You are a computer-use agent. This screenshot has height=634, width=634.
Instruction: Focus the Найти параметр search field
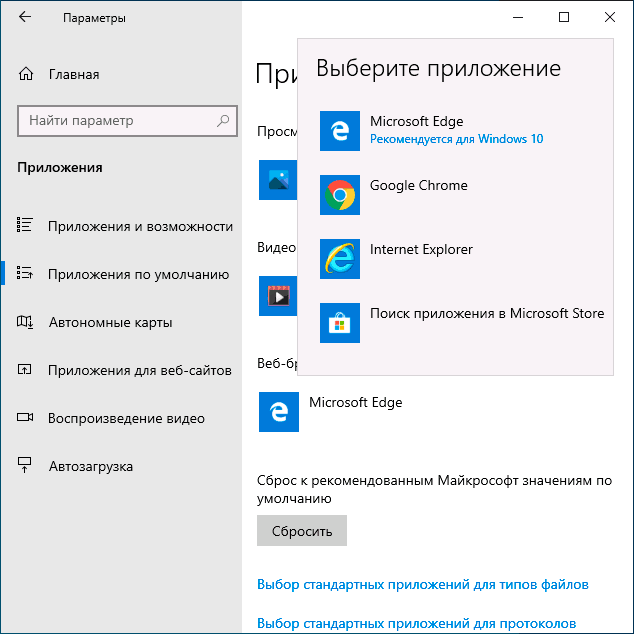pyautogui.click(x=127, y=121)
